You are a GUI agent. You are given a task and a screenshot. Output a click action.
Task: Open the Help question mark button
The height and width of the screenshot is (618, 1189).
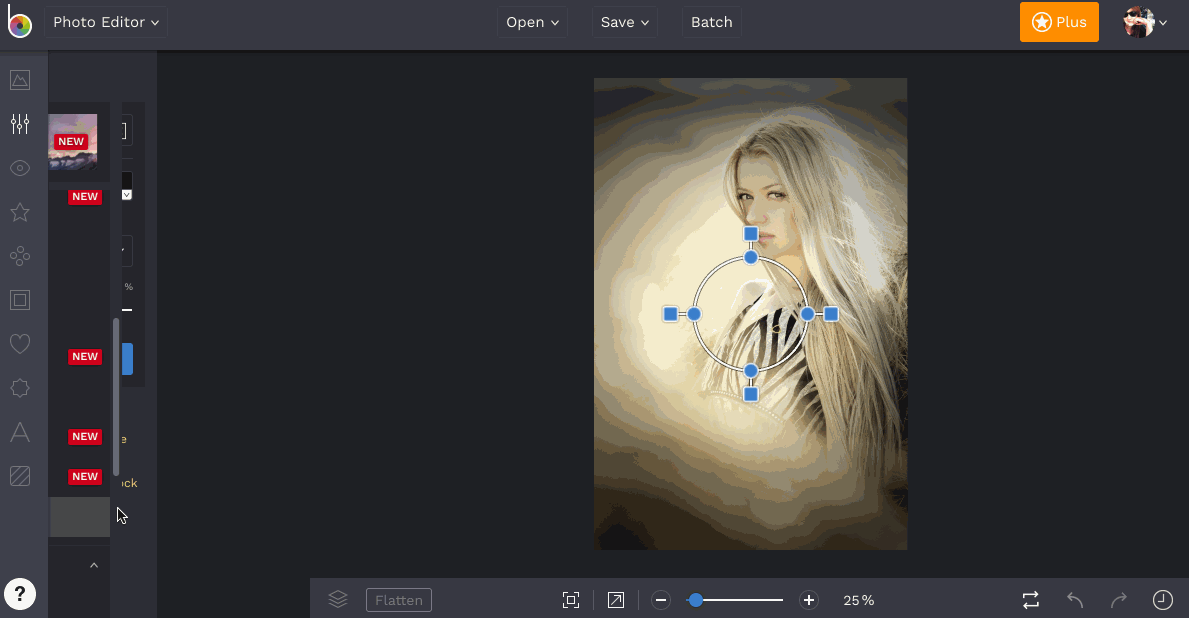(x=20, y=594)
